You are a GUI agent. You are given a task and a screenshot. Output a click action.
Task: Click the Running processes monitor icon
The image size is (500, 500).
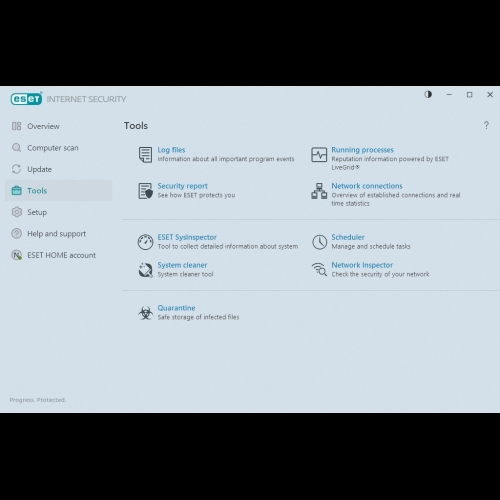(x=319, y=155)
